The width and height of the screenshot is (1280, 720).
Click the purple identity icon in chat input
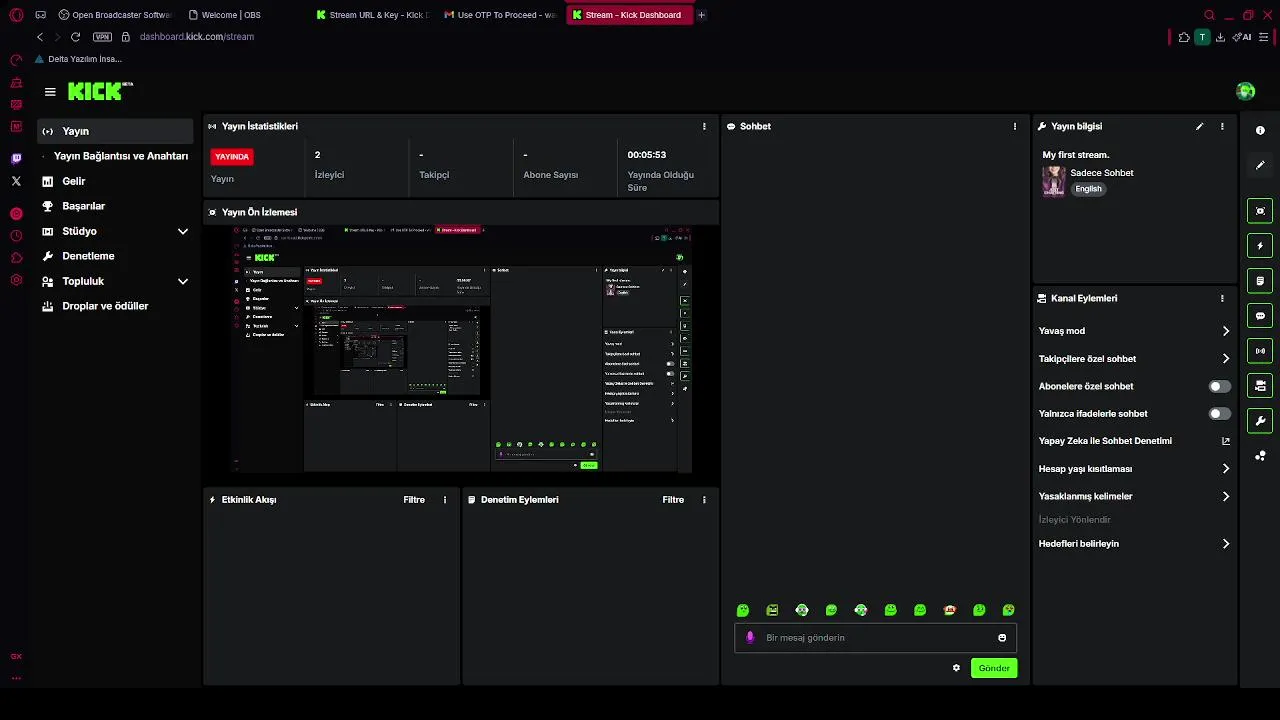[750, 638]
